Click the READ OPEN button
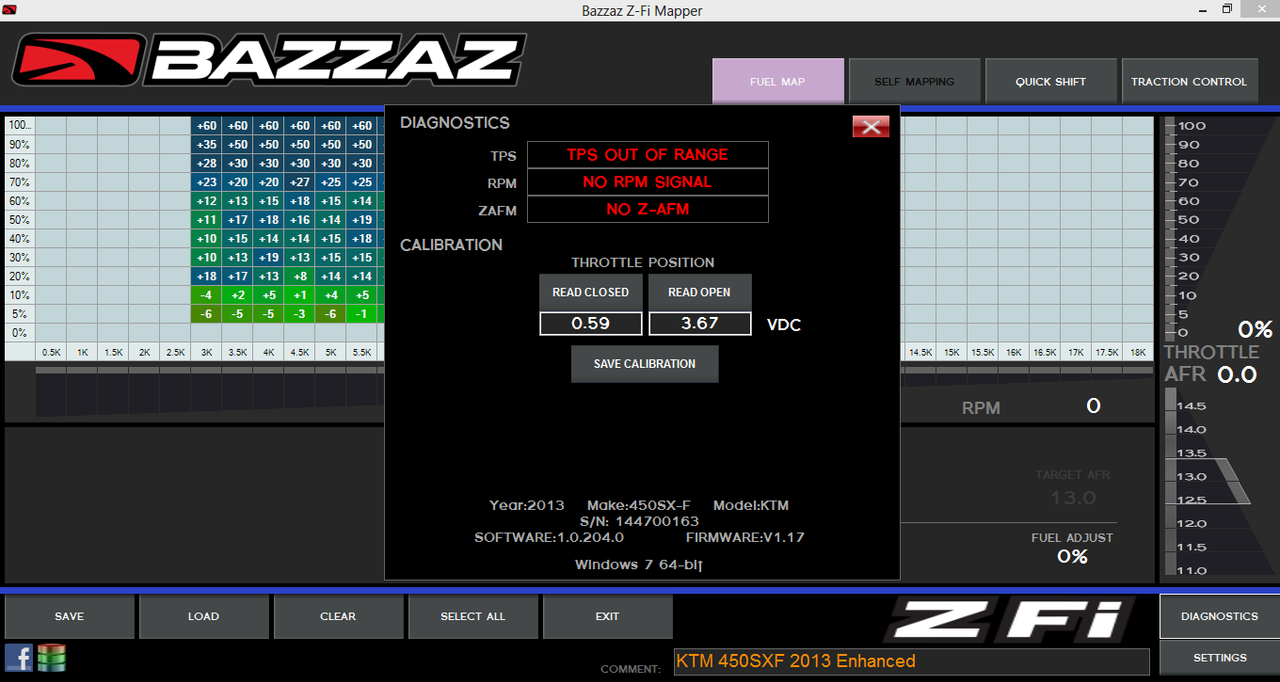1280x682 pixels. pos(700,292)
